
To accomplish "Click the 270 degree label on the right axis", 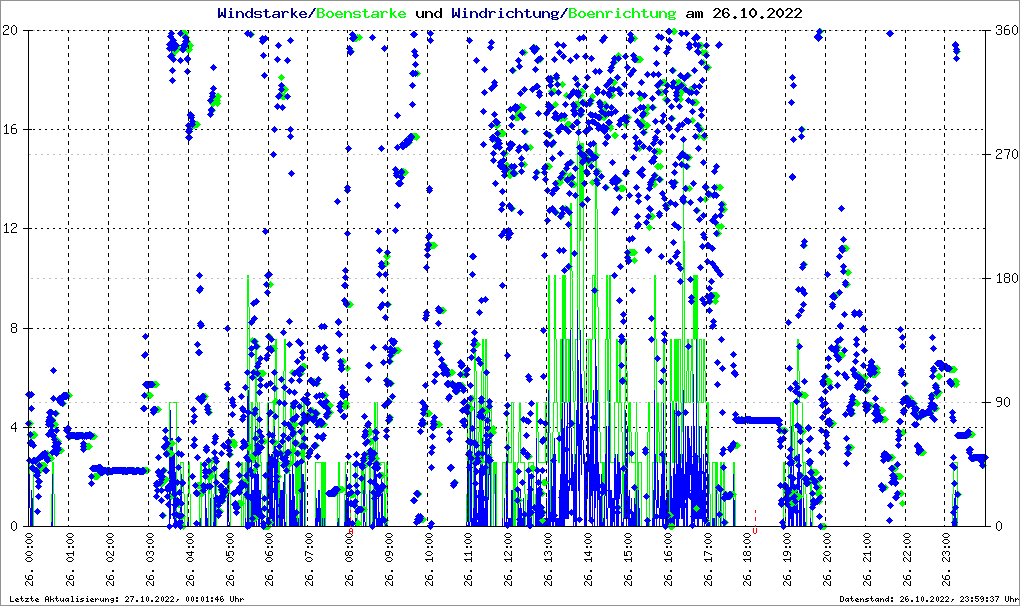I will click(x=1005, y=154).
